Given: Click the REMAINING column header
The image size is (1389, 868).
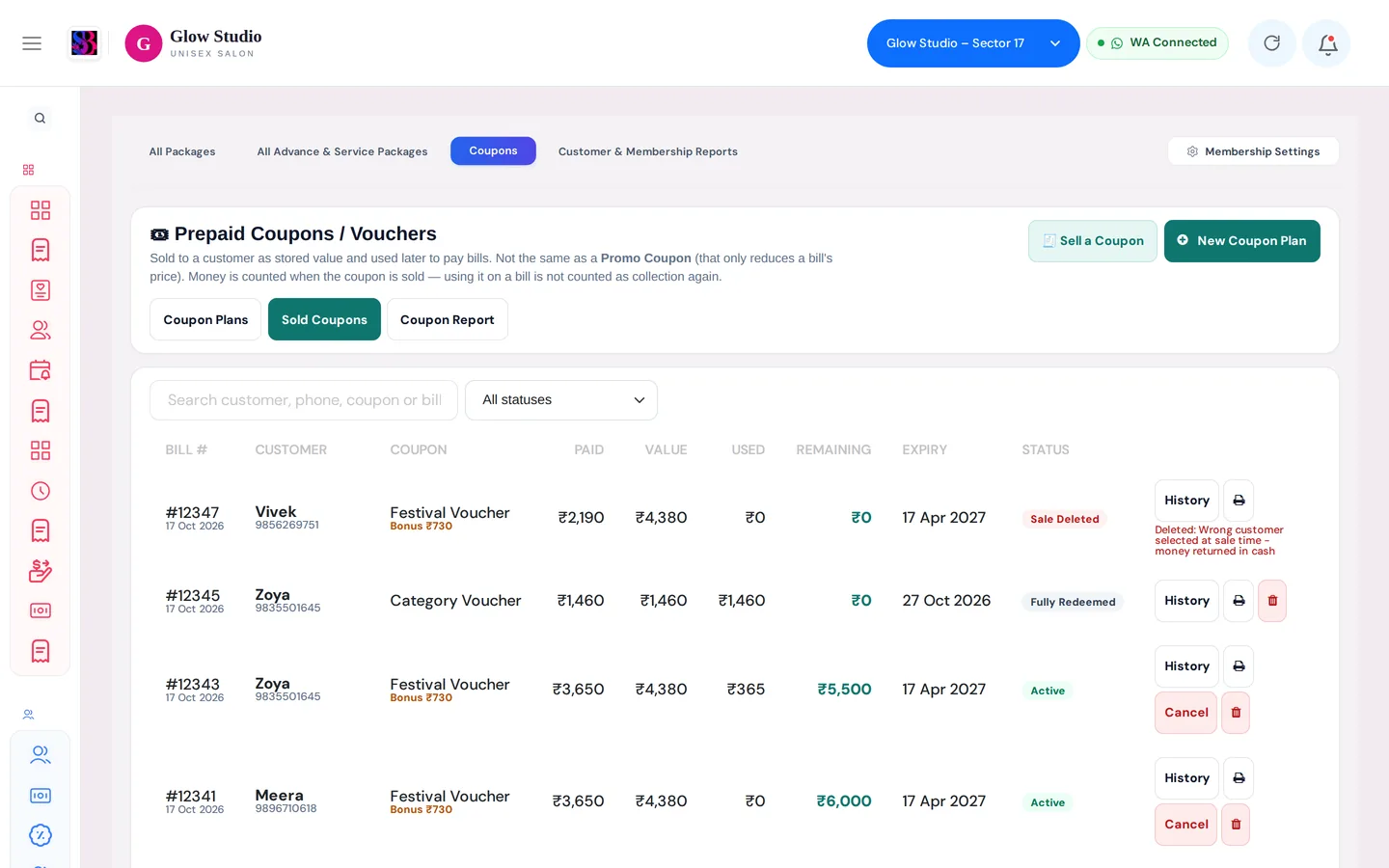Looking at the screenshot, I should [x=833, y=450].
